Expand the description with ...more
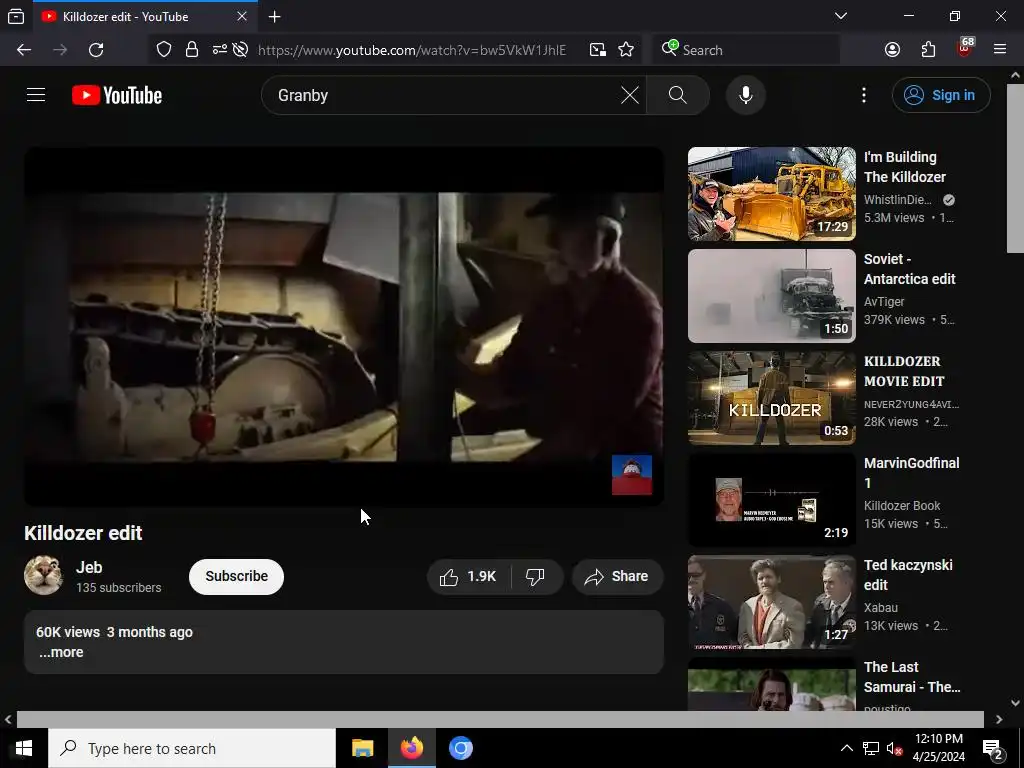 click(61, 652)
